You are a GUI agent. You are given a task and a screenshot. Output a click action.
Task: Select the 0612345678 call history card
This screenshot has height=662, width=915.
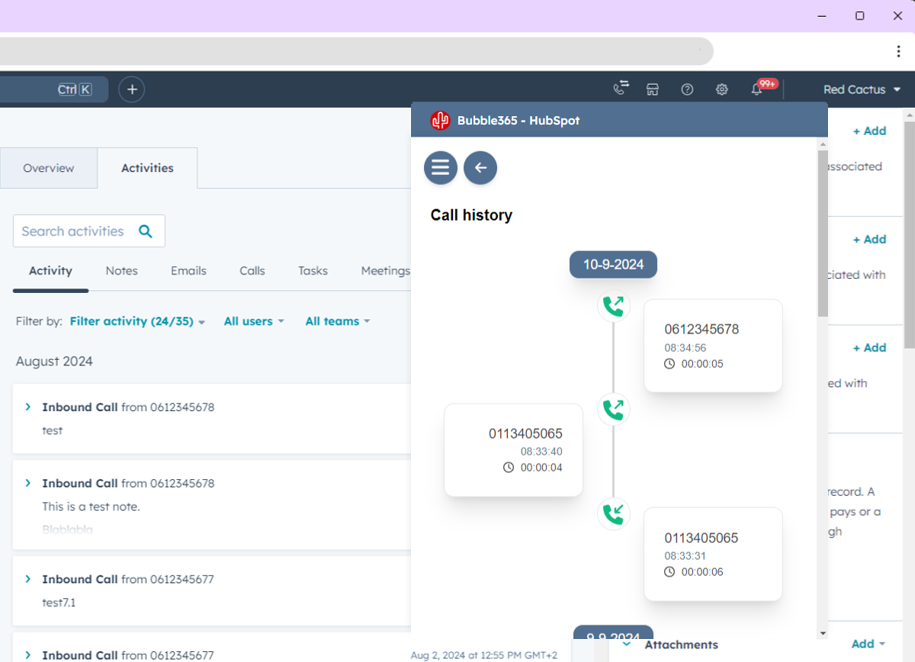point(713,345)
